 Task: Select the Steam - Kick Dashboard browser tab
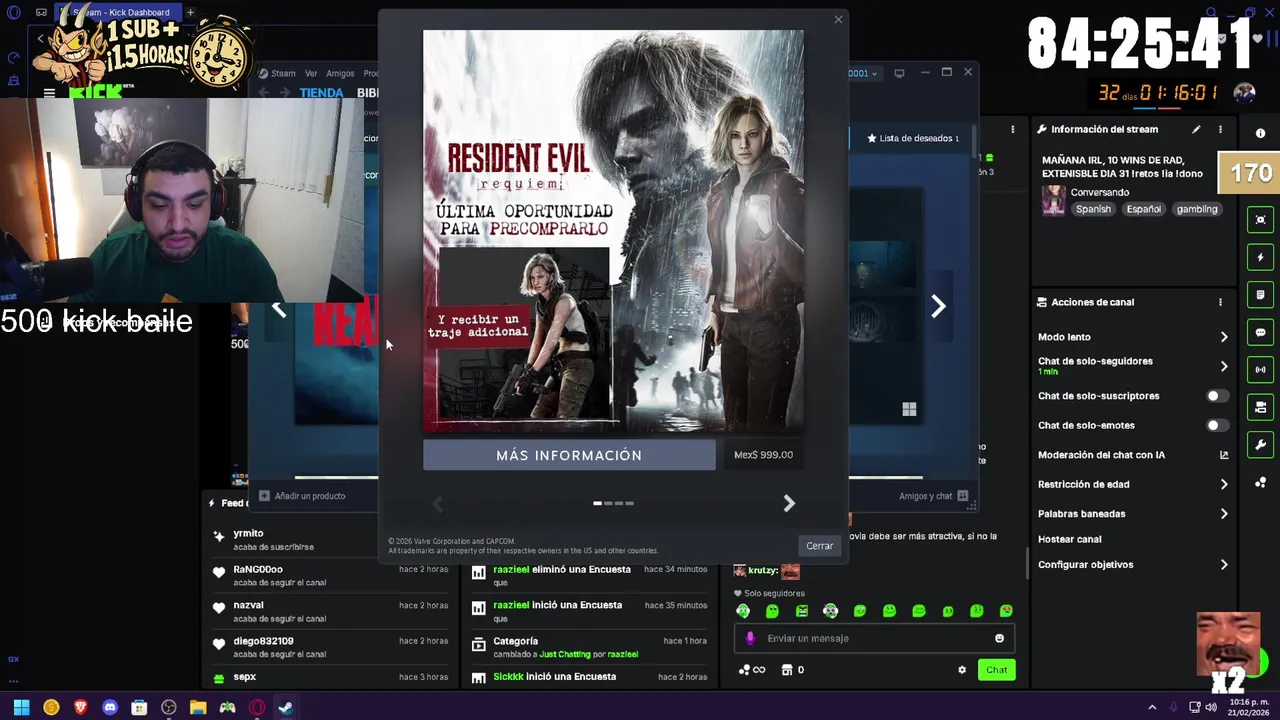pyautogui.click(x=120, y=12)
